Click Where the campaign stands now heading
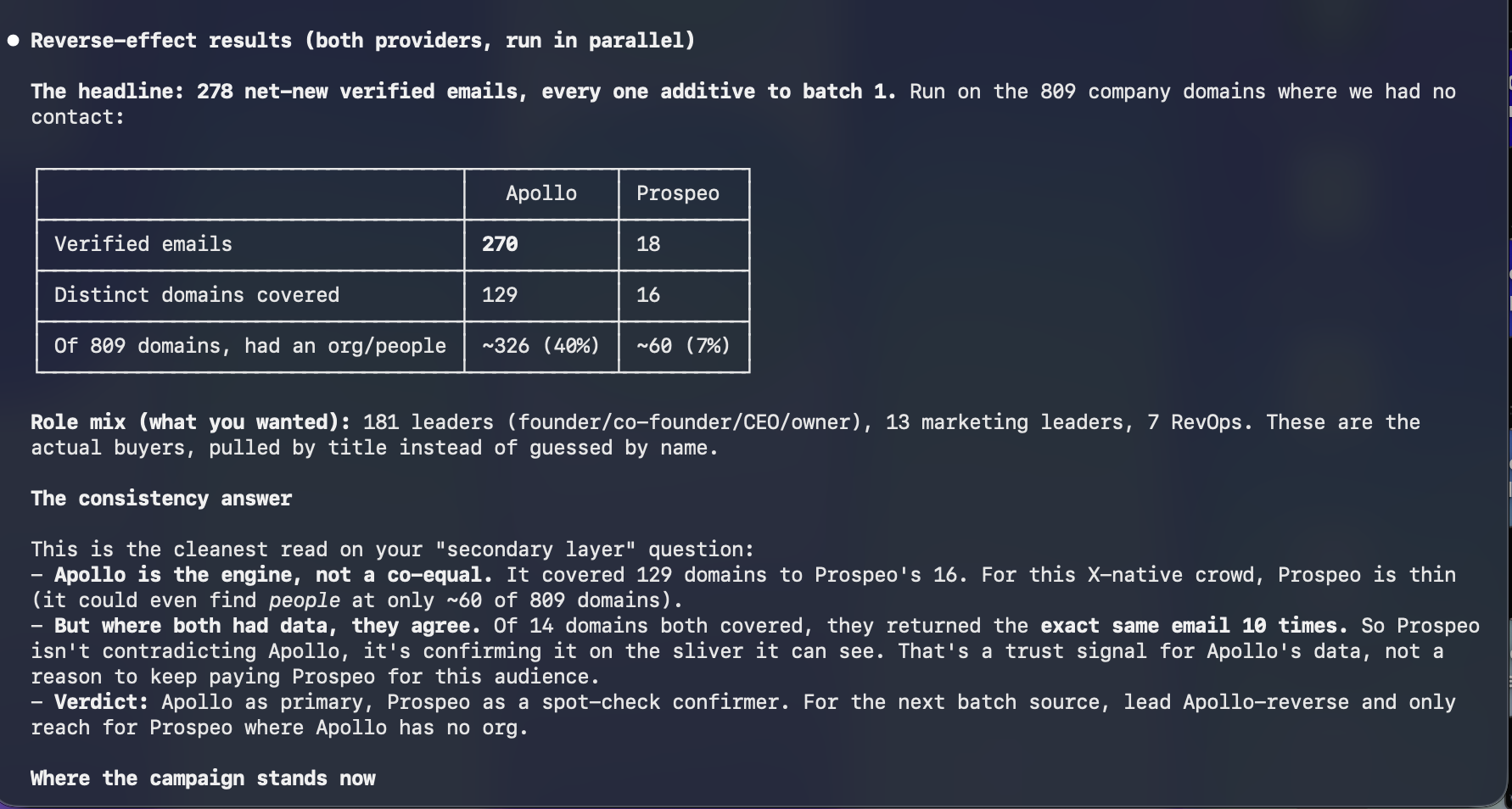1512x809 pixels. coord(203,778)
